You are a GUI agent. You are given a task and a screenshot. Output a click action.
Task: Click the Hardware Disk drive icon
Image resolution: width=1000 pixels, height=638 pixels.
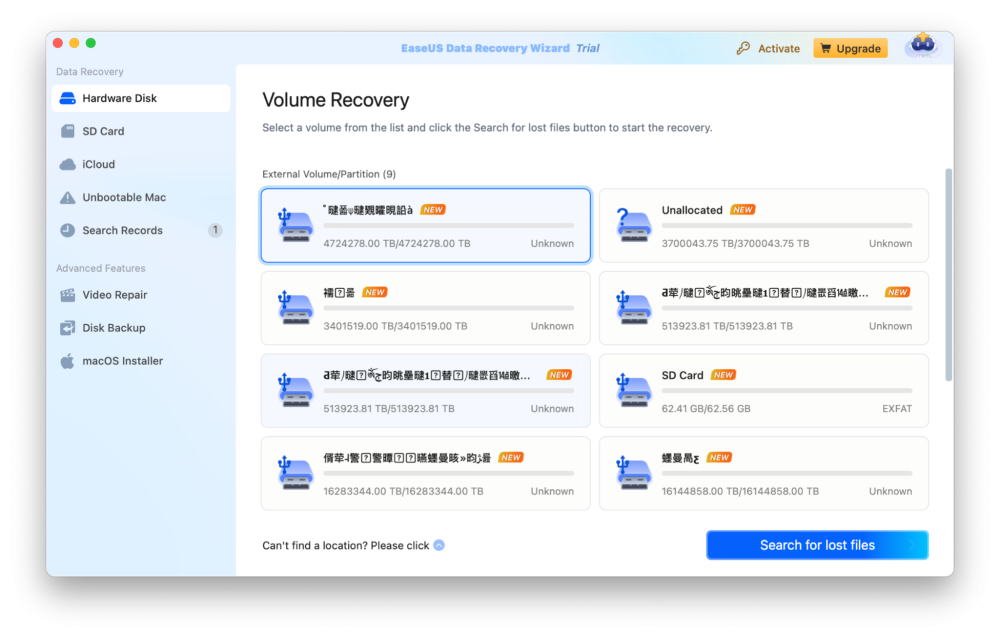coord(68,98)
